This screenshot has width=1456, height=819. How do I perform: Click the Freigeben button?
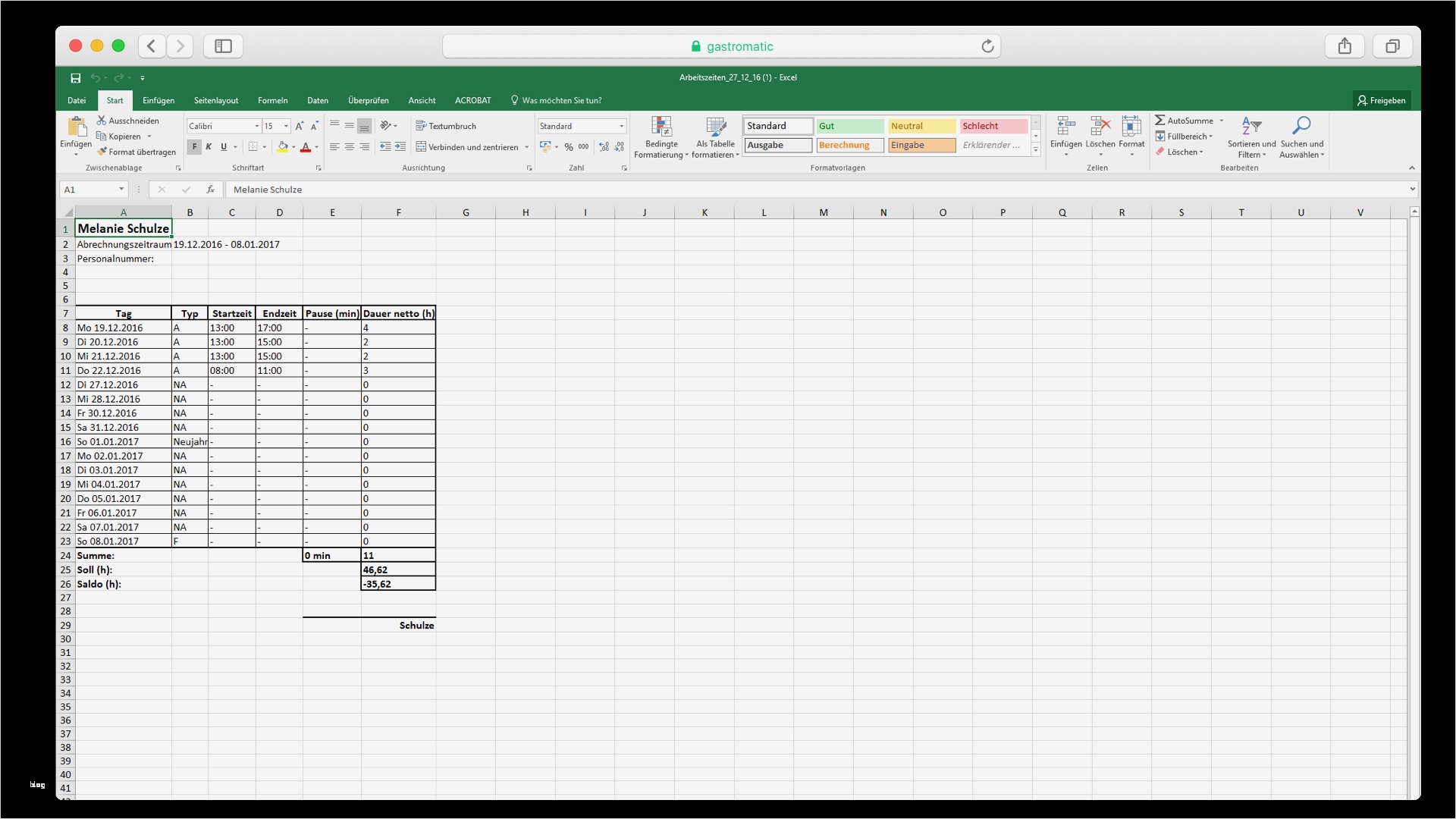(1382, 99)
